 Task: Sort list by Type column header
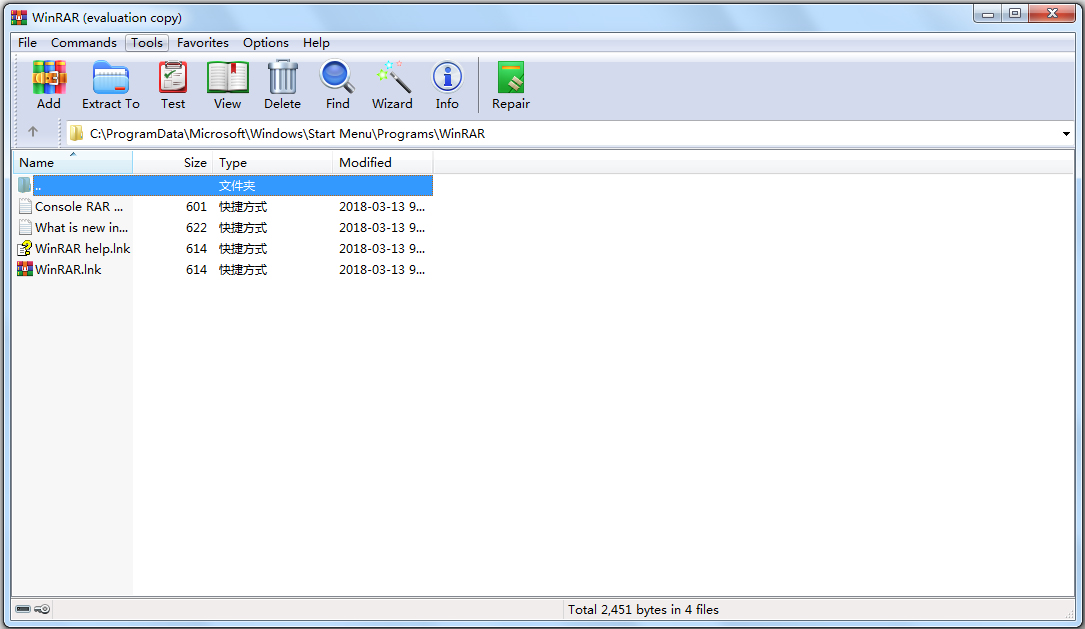[x=273, y=163]
